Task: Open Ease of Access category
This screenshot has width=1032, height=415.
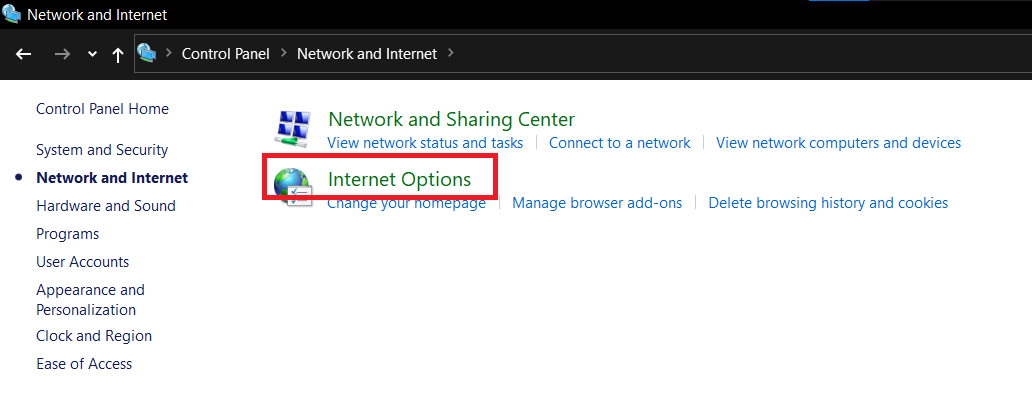Action: pos(84,364)
